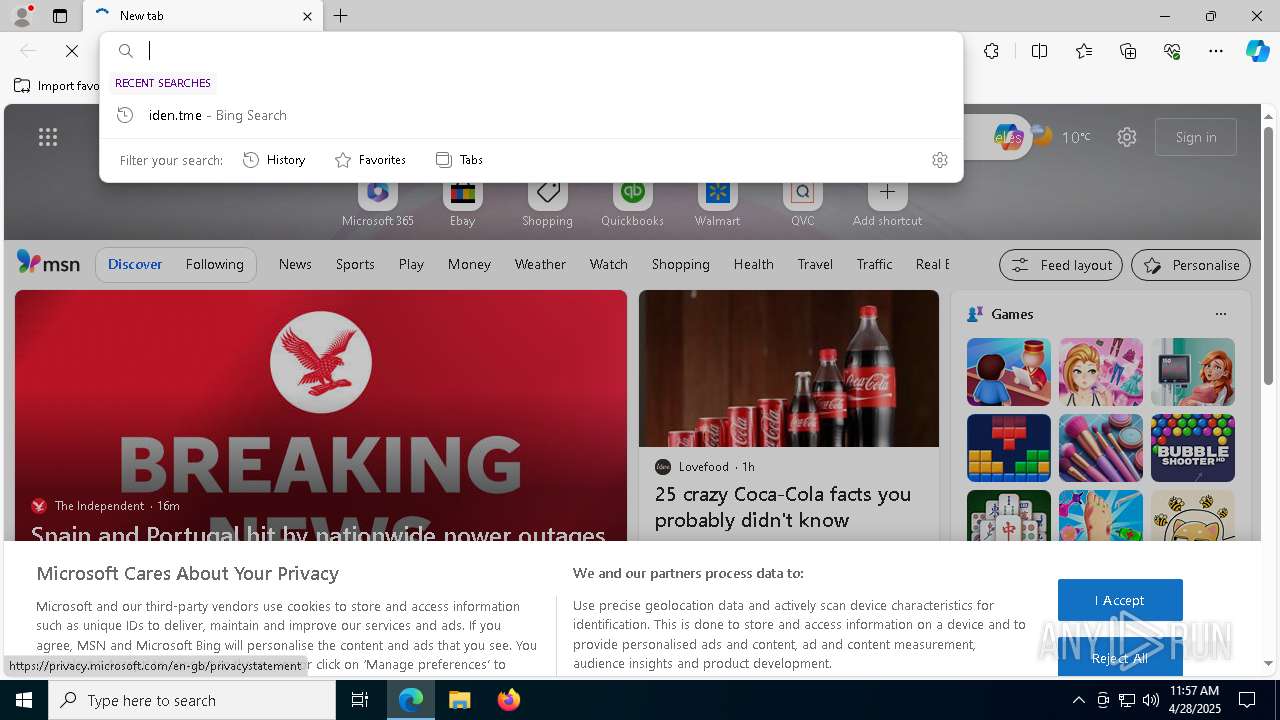This screenshot has width=1280, height=720.
Task: Open the Health category
Action: pos(753,264)
